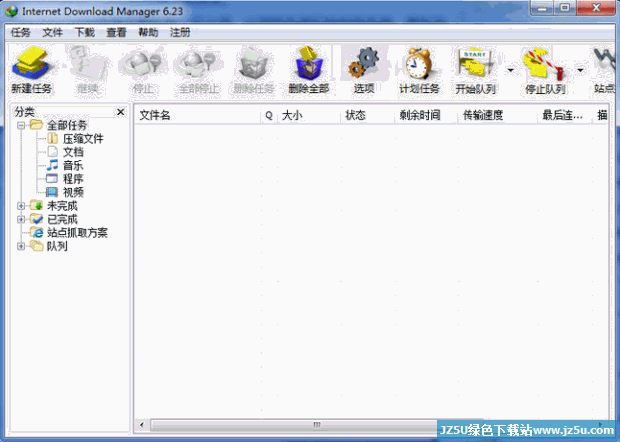This screenshot has width=620, height=442.
Task: Close the 分类 categories panel
Action: pos(121,112)
